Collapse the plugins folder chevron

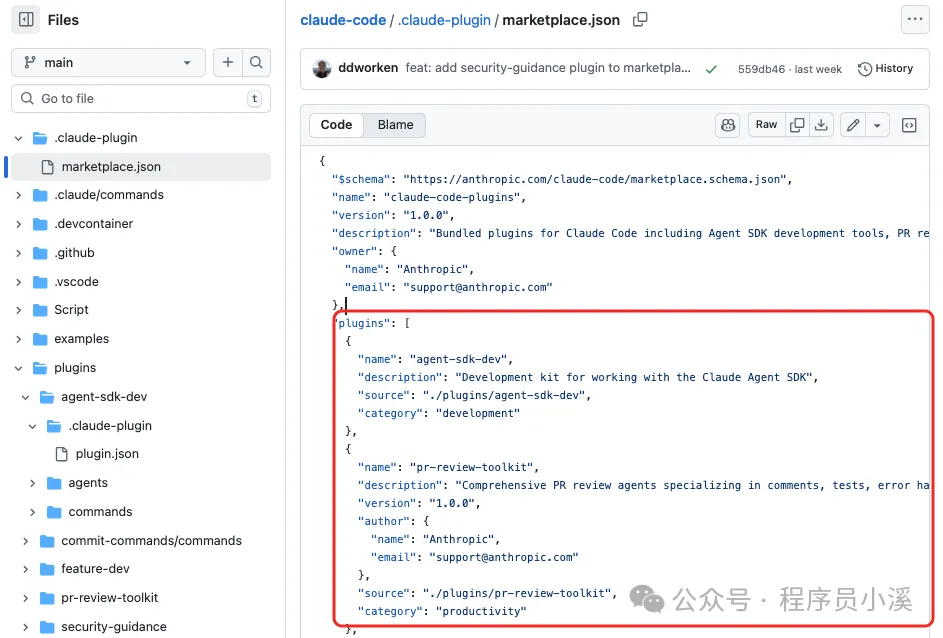(x=19, y=368)
